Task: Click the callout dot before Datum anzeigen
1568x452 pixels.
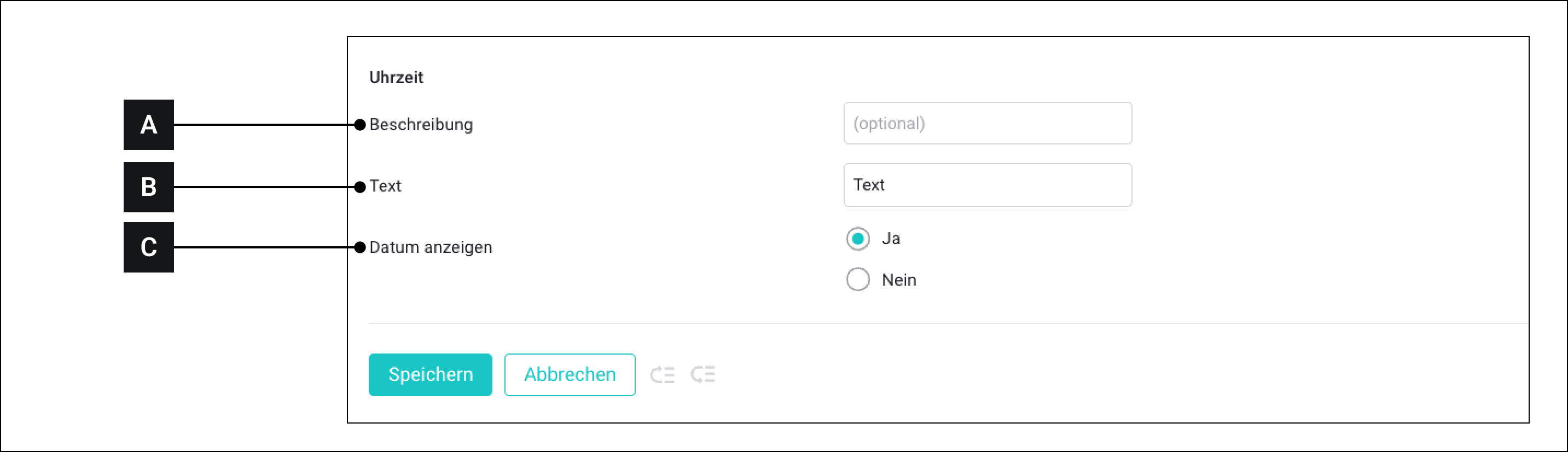Action: point(360,247)
